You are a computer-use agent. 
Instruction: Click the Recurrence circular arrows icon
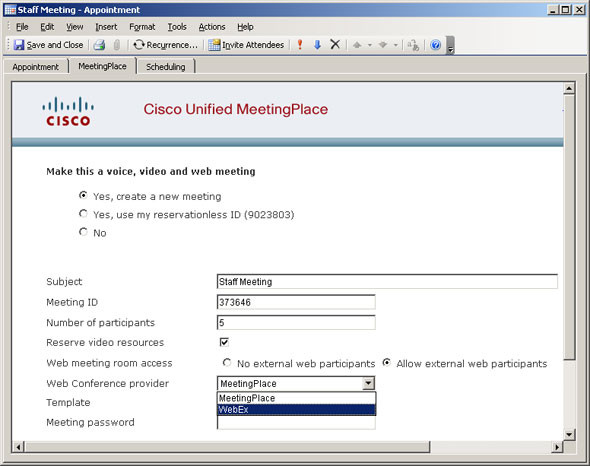tap(139, 44)
